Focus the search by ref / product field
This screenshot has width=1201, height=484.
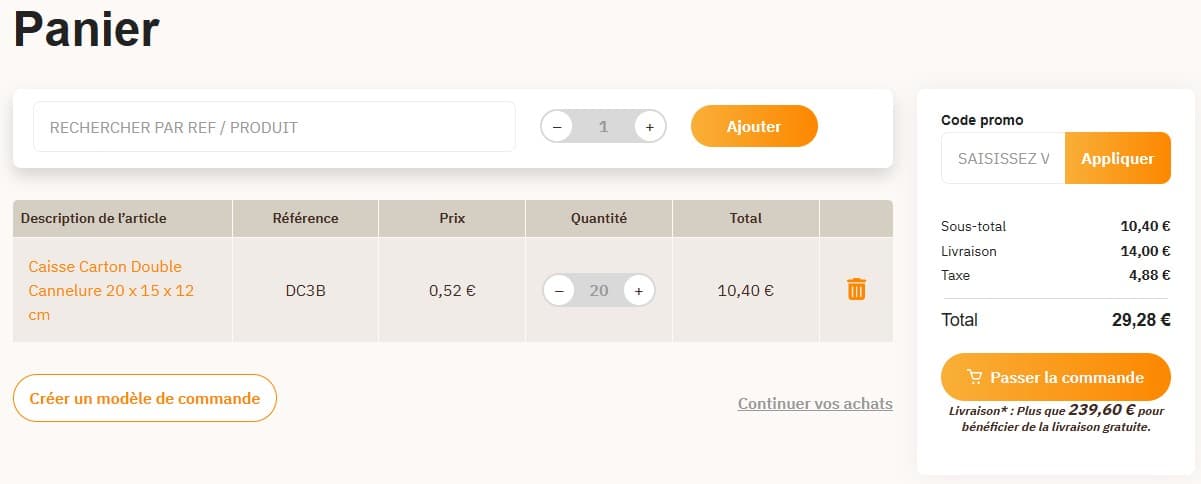274,127
